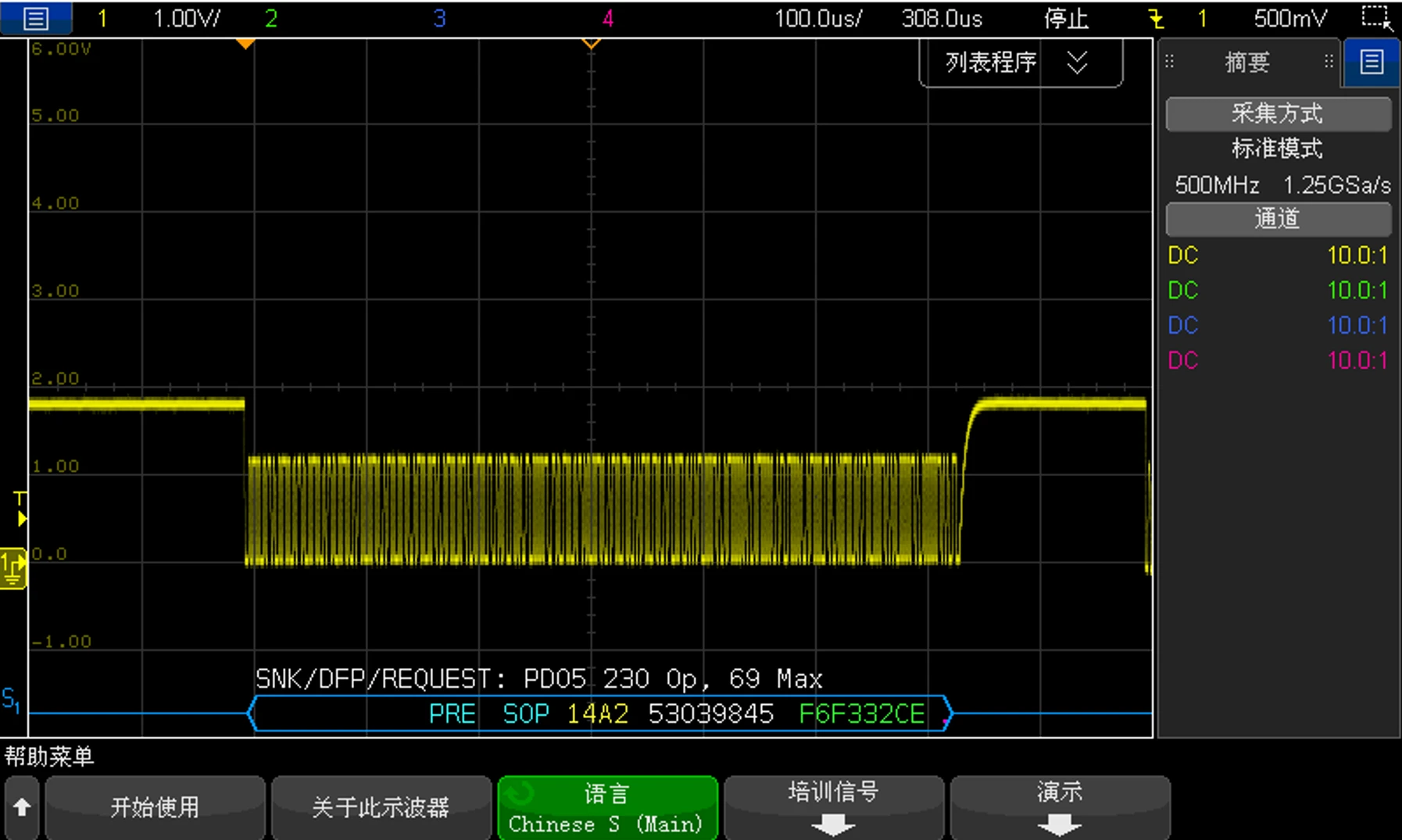Select the channel 1 ground level marker

coord(13,567)
